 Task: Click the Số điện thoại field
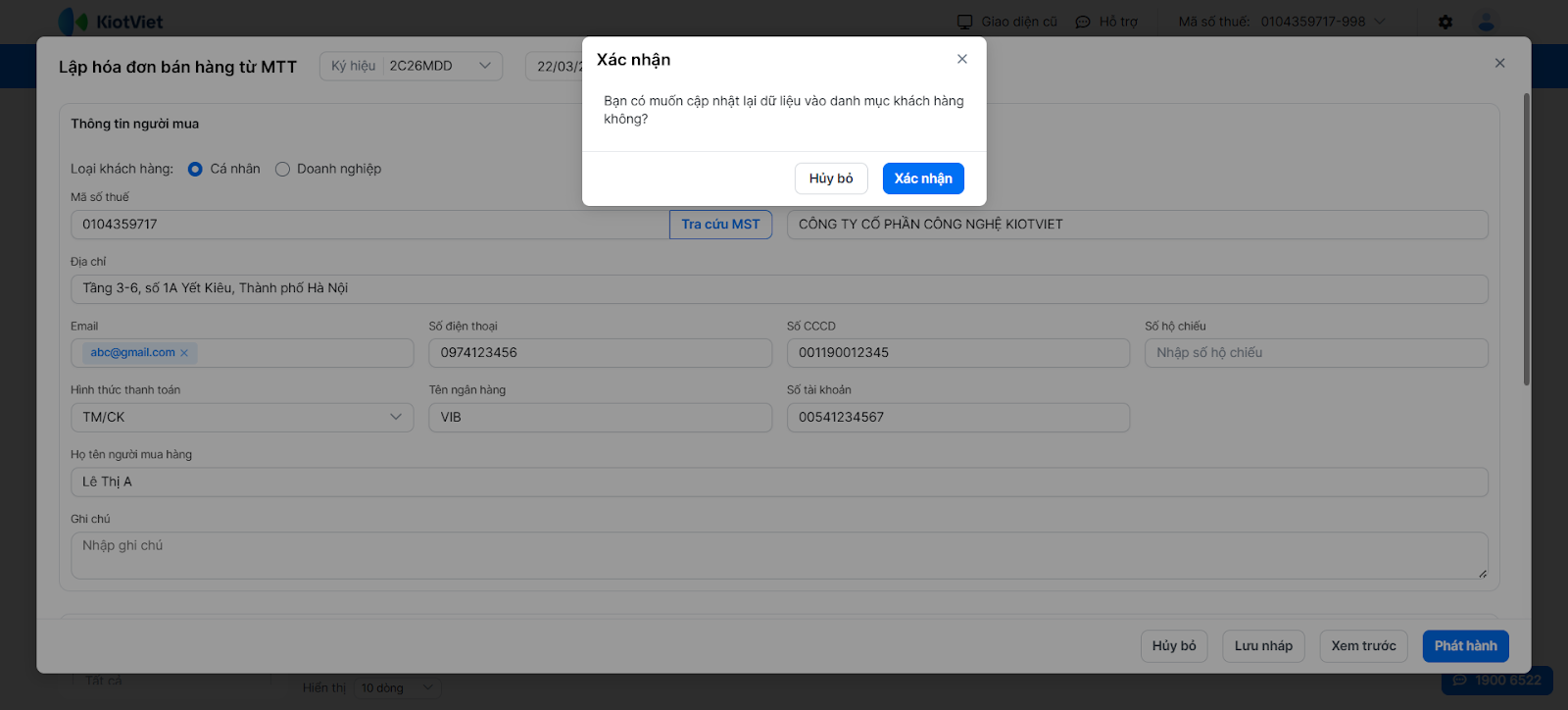[x=600, y=353]
